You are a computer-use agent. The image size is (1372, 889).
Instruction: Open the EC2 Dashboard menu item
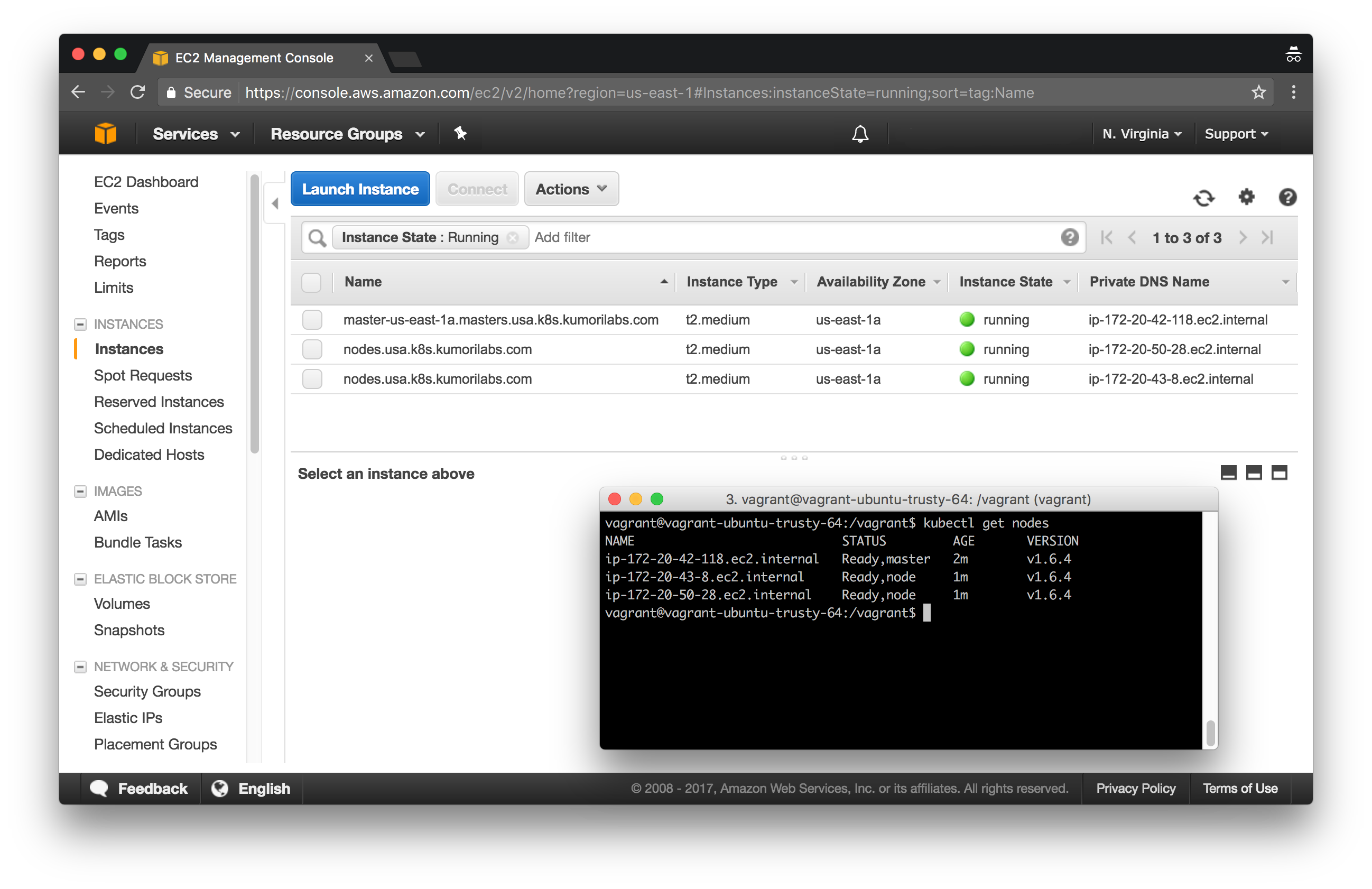click(x=148, y=183)
